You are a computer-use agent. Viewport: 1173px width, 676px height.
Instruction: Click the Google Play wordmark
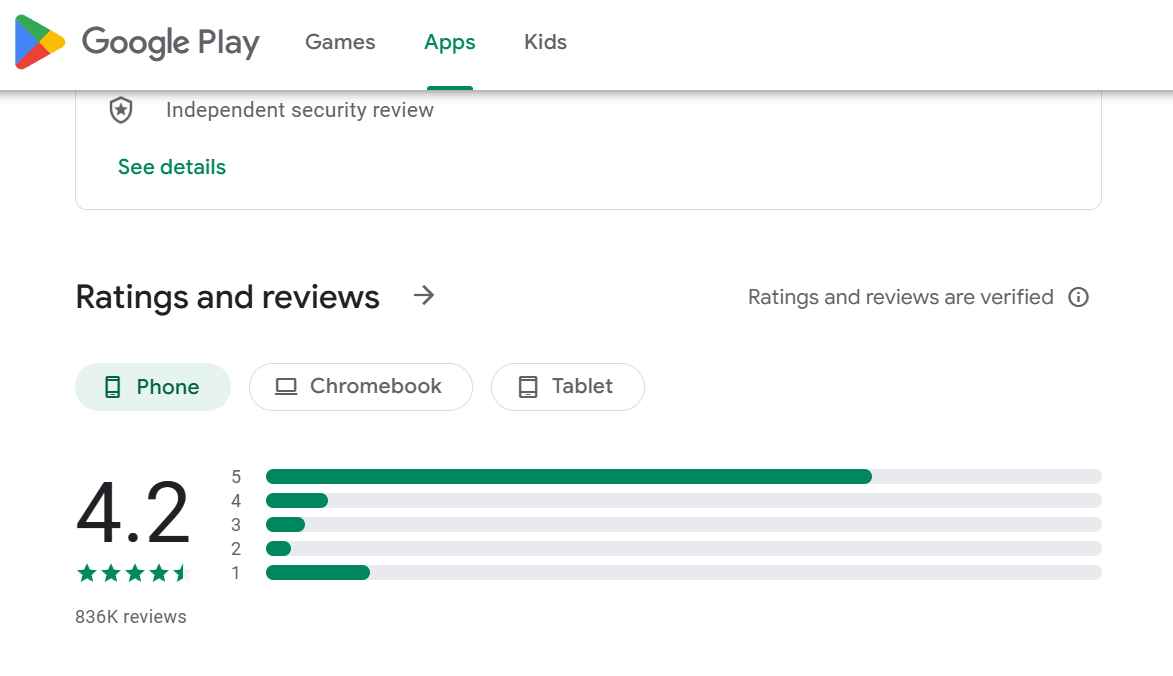pyautogui.click(x=171, y=43)
